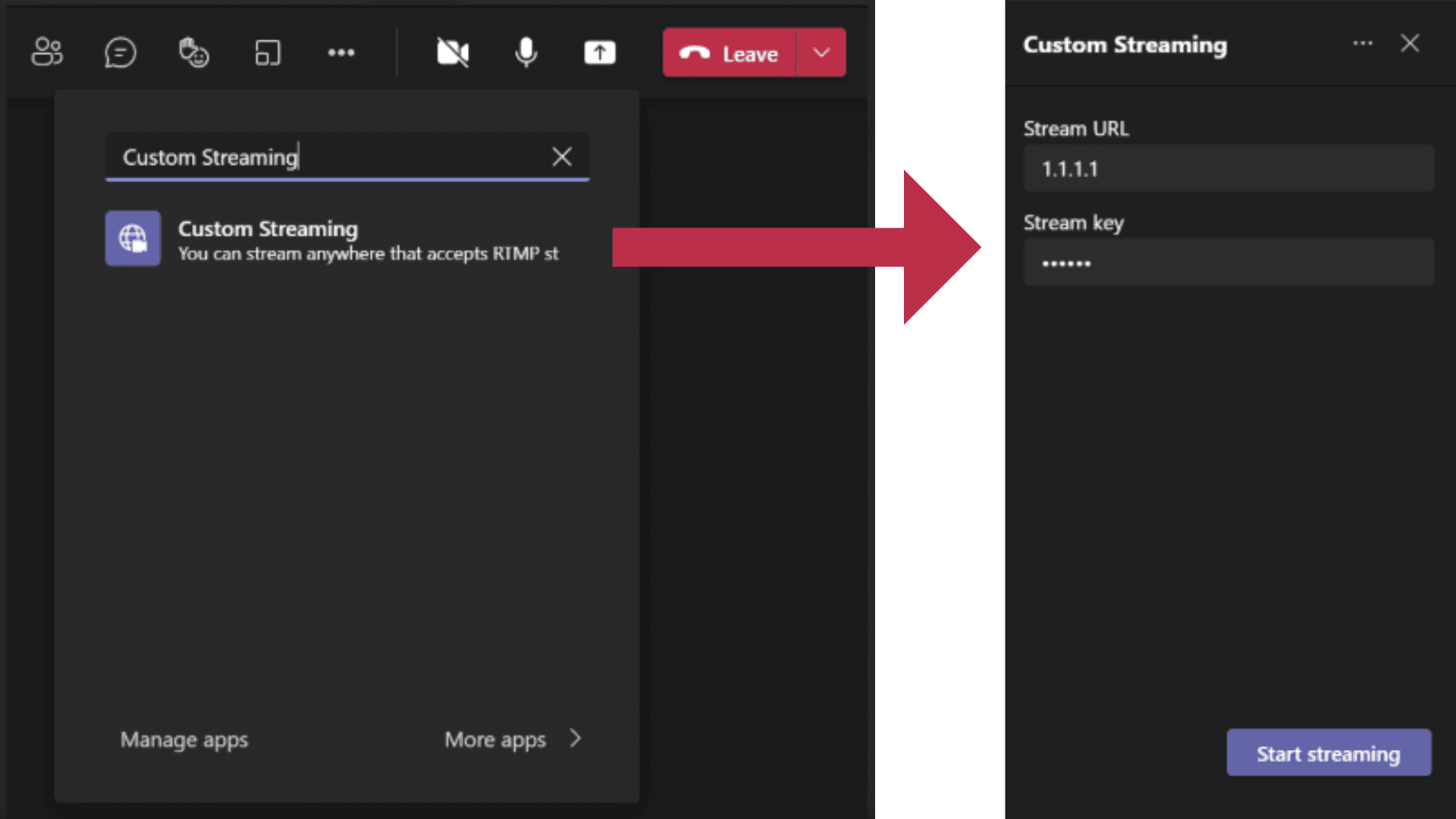Viewport: 1456px width, 819px height.
Task: Open the meeting chat icon
Action: [120, 52]
